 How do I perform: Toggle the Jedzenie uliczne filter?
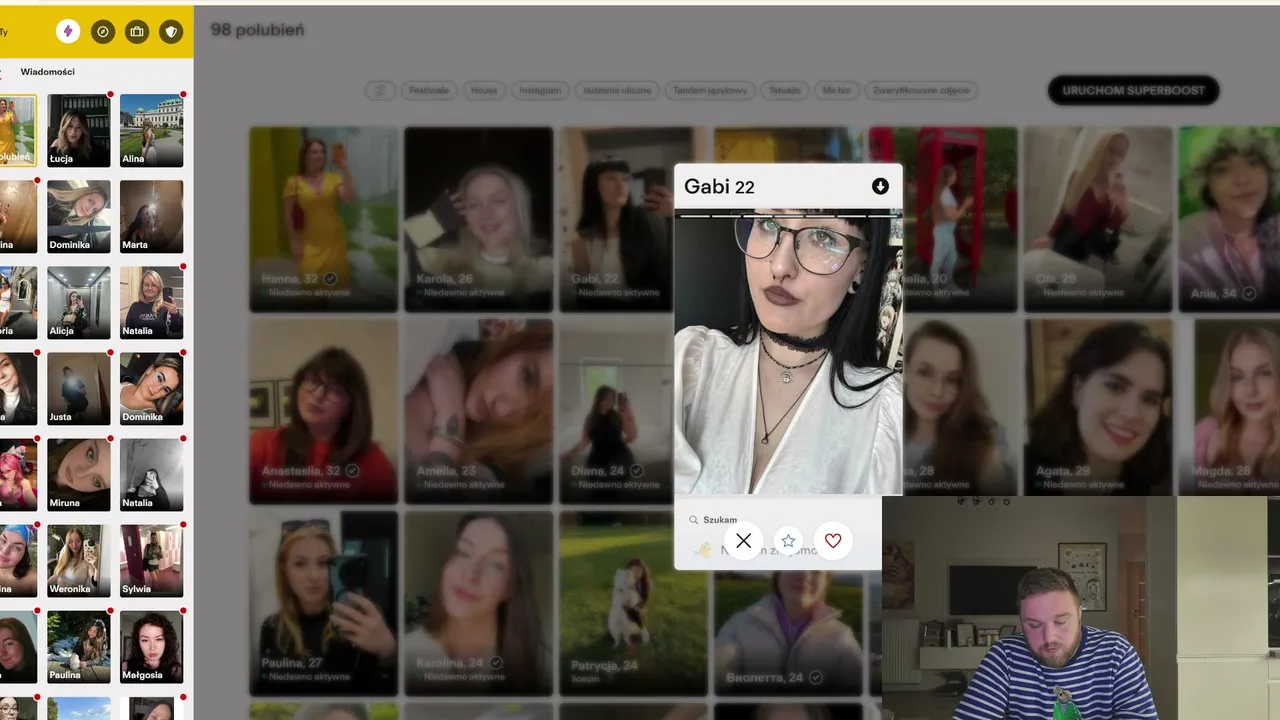point(616,90)
